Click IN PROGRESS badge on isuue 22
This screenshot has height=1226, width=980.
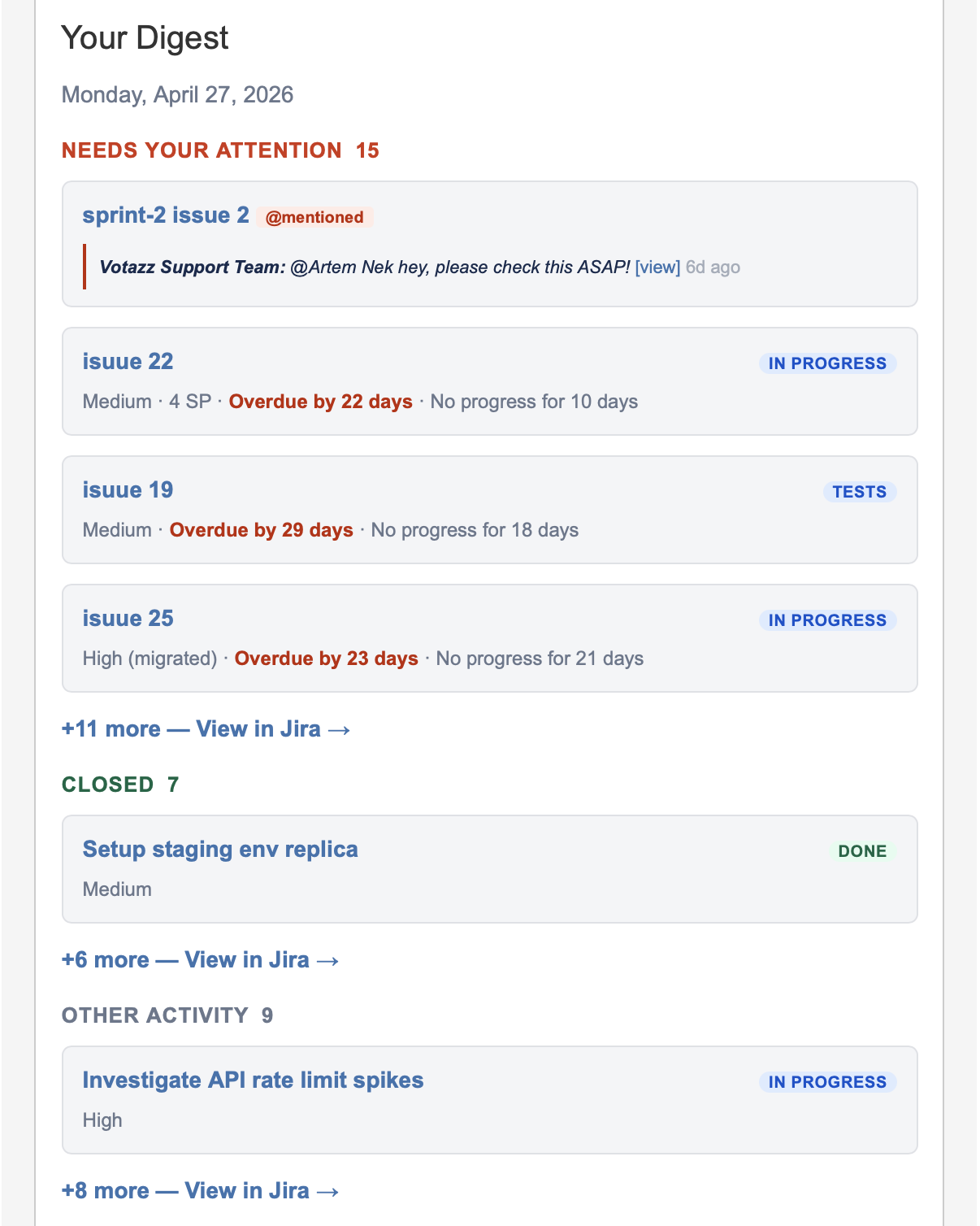pos(827,363)
